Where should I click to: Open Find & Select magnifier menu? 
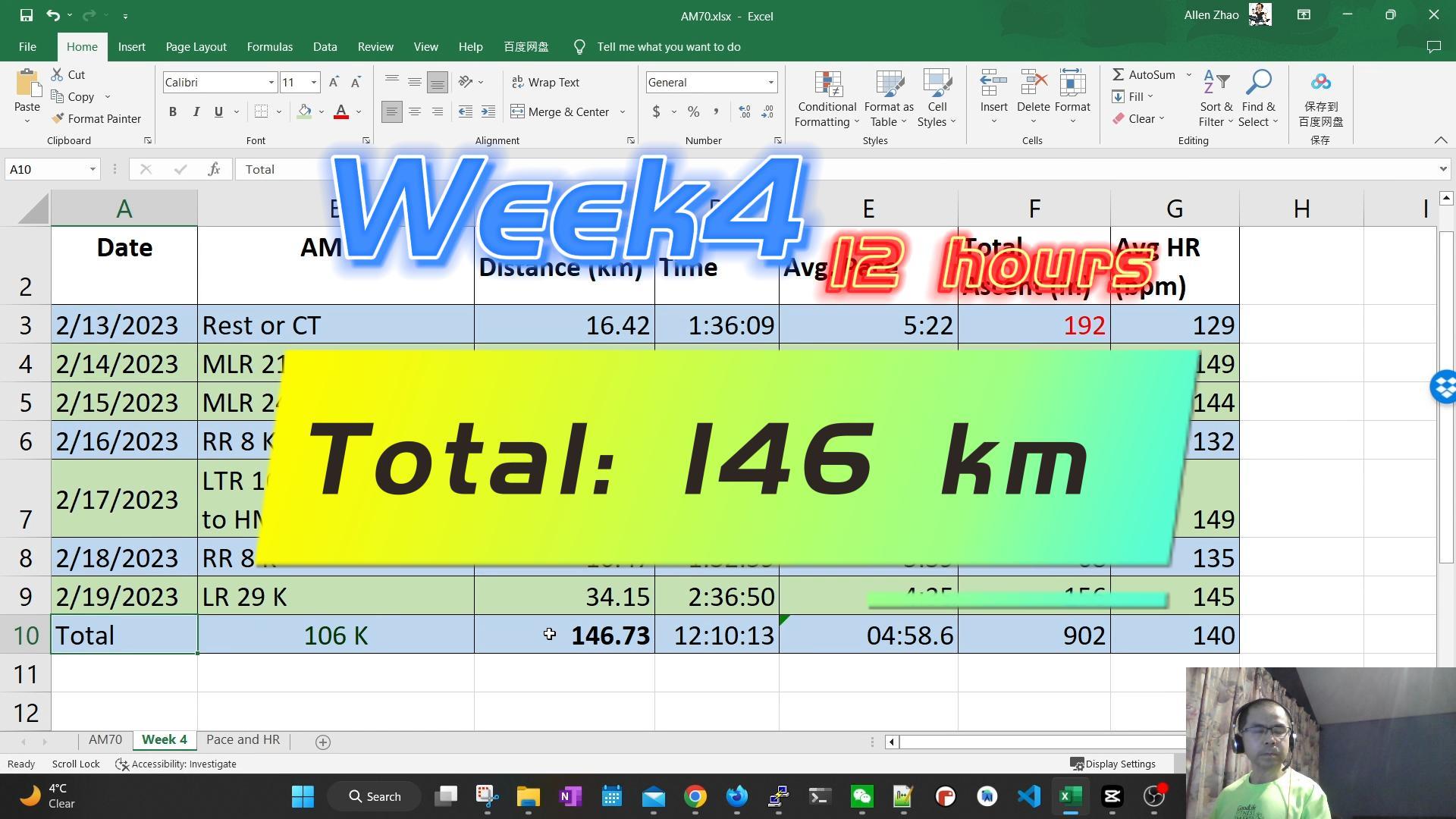1259,99
